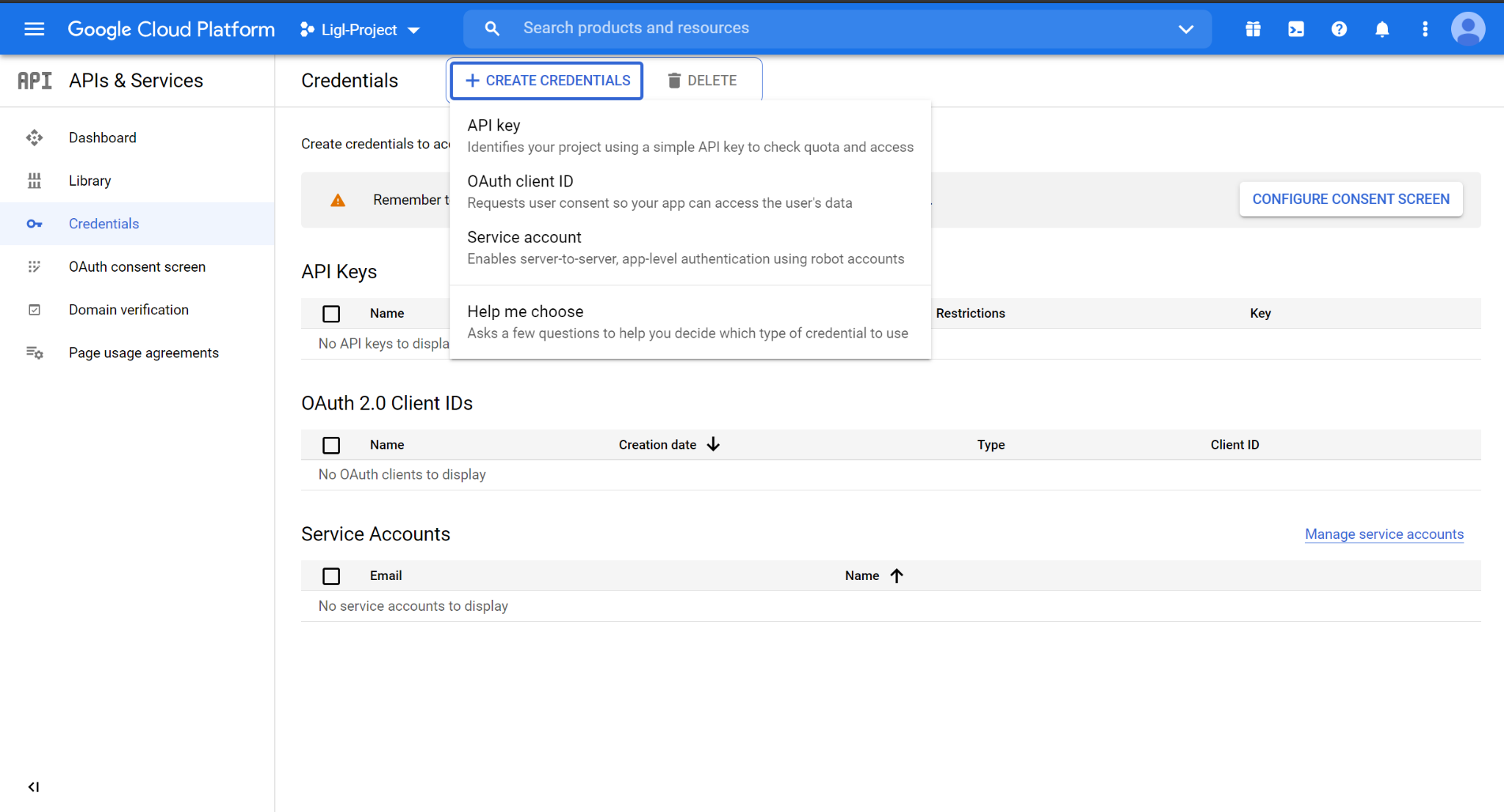Choose OAuth client ID option

690,192
